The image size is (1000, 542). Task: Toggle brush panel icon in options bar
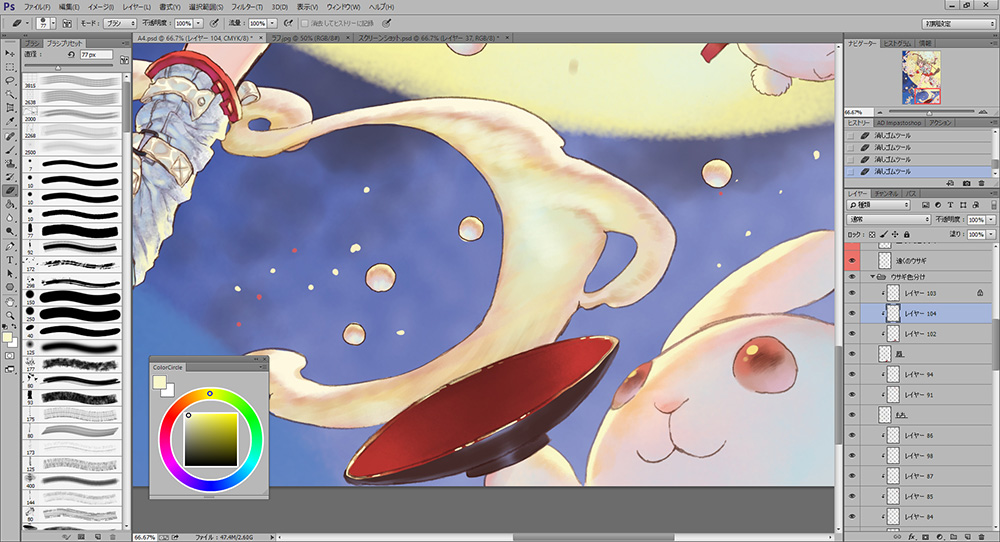pos(67,23)
